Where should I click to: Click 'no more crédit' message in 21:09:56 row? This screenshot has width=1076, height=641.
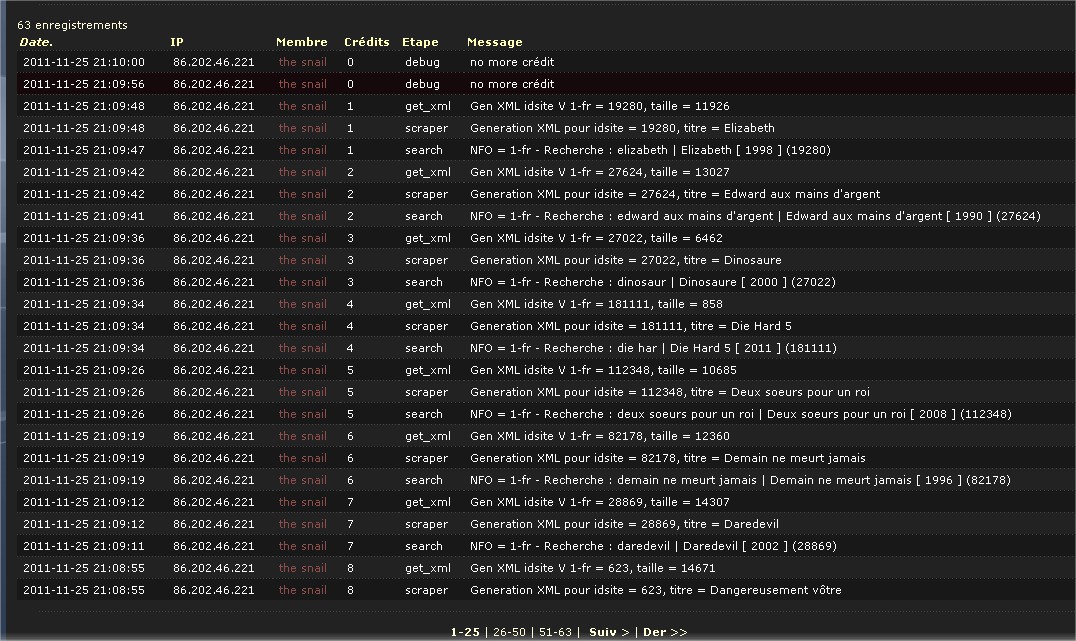tap(512, 84)
